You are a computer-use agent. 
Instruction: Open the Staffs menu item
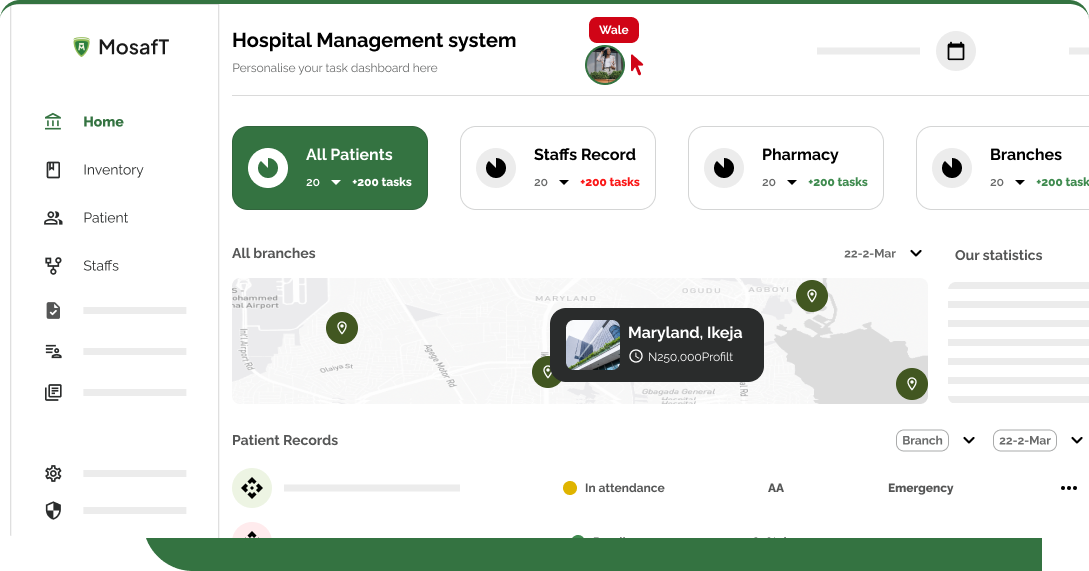pyautogui.click(x=101, y=265)
